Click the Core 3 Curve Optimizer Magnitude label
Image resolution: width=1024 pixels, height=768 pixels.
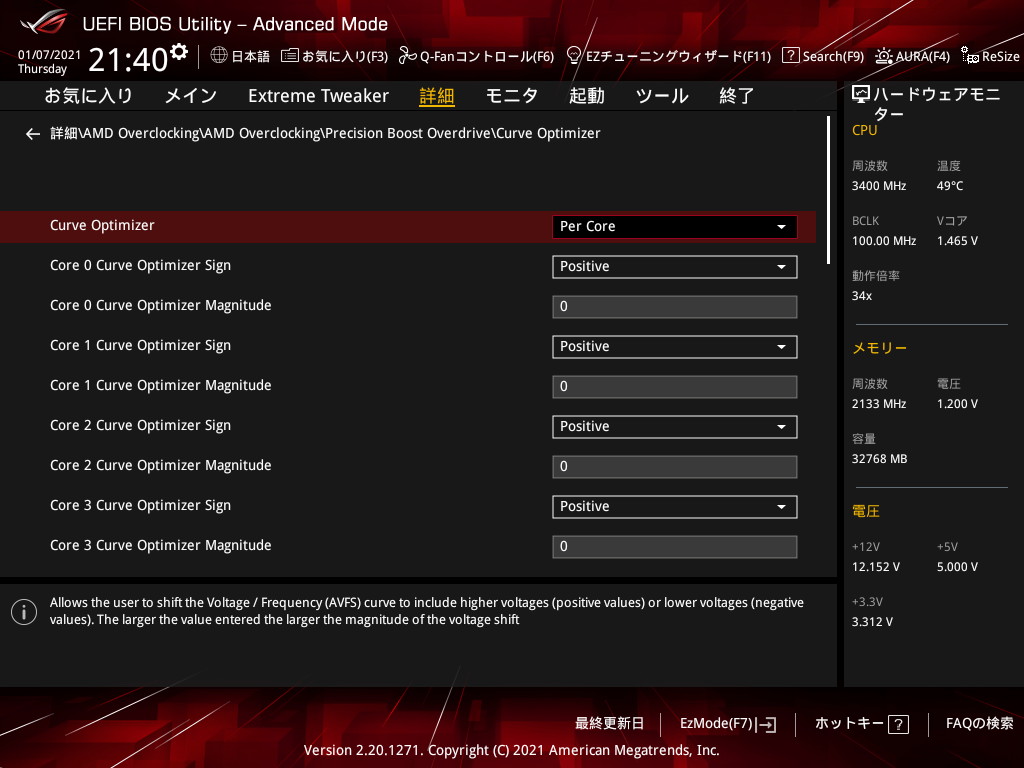(161, 545)
